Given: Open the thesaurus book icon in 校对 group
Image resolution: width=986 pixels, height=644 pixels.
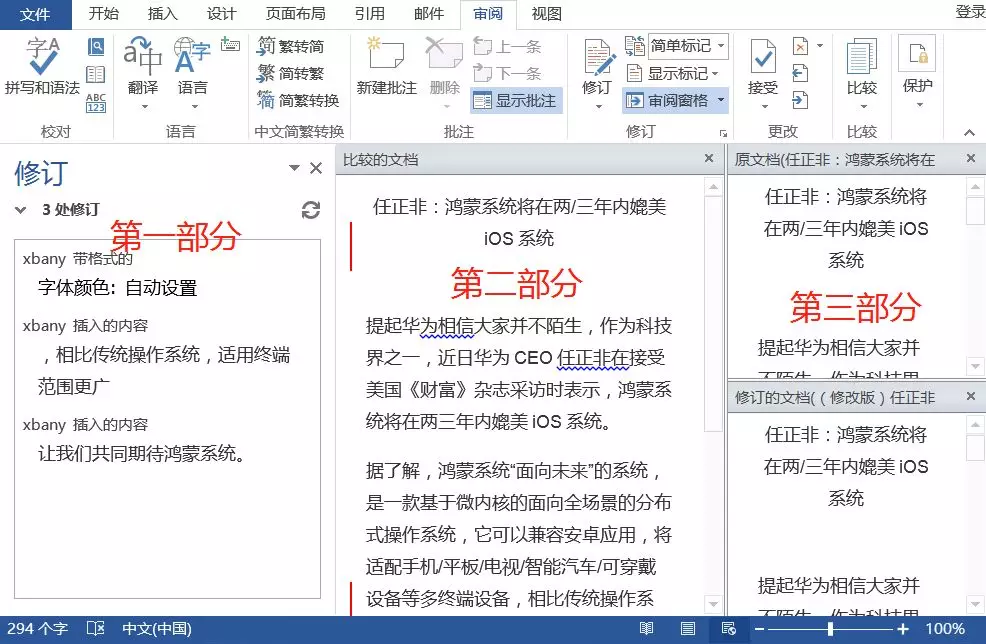Looking at the screenshot, I should pyautogui.click(x=96, y=75).
